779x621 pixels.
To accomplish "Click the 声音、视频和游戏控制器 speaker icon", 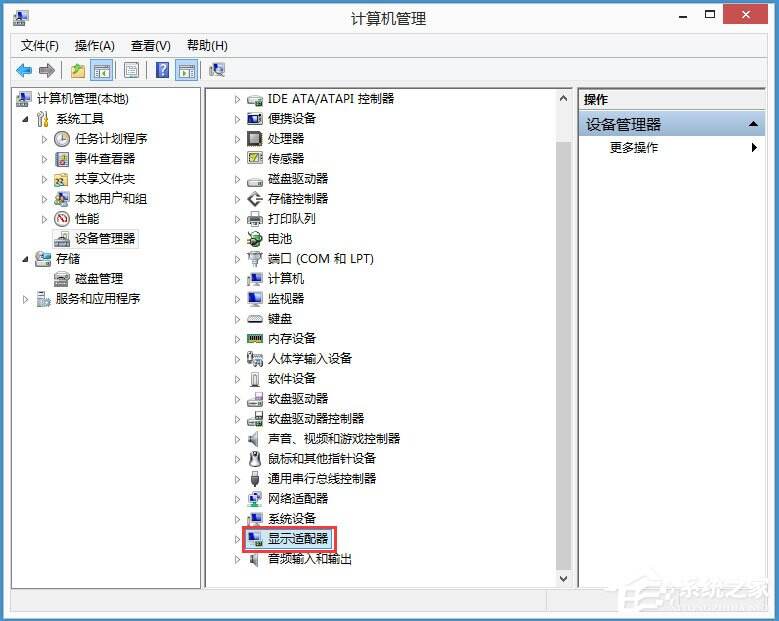I will (254, 439).
